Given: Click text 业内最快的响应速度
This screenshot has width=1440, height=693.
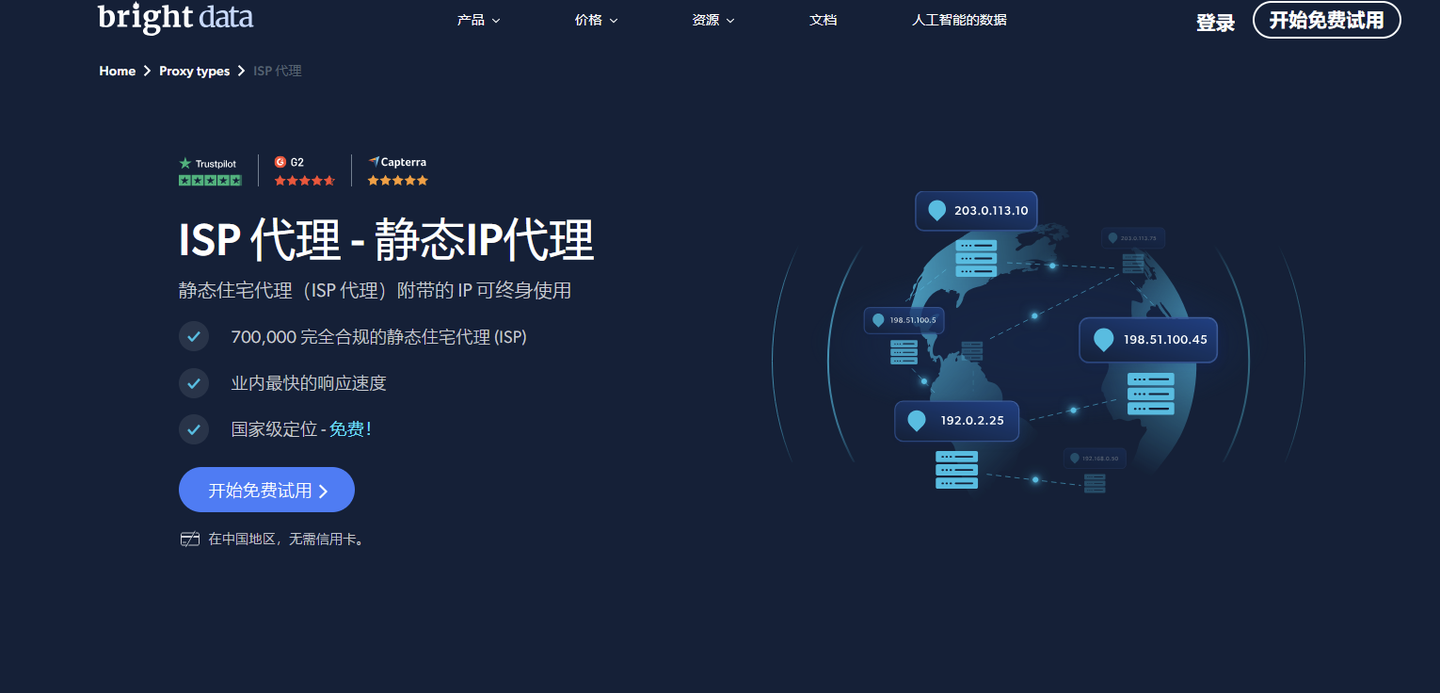Looking at the screenshot, I should [x=308, y=383].
